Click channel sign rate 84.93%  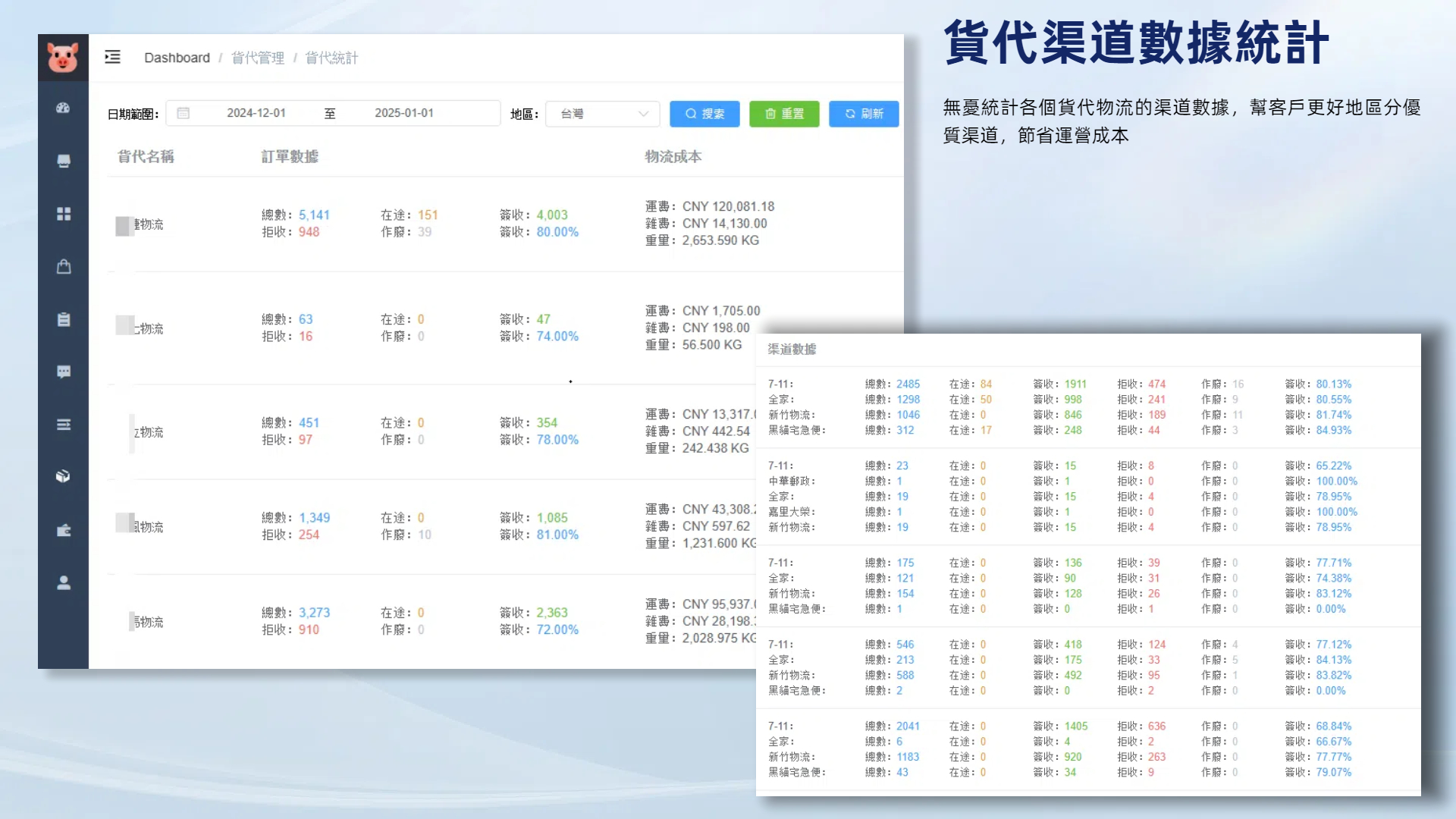1334,430
